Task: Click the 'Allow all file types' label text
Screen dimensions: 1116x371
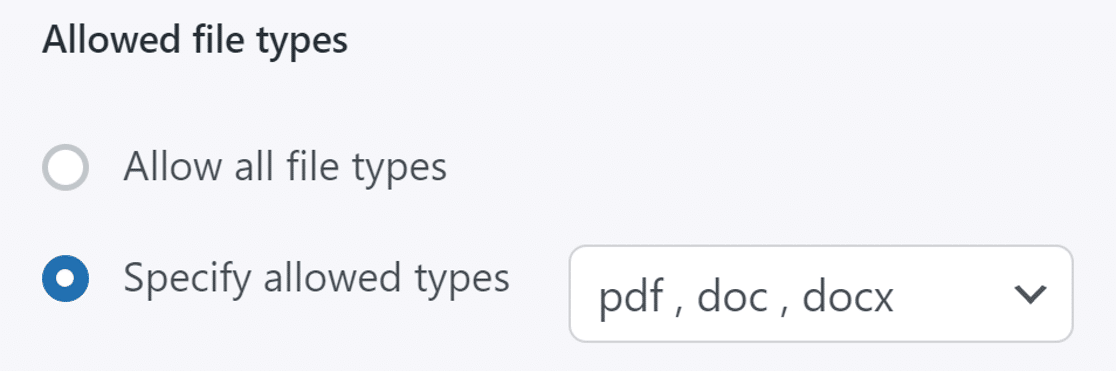Action: (285, 167)
